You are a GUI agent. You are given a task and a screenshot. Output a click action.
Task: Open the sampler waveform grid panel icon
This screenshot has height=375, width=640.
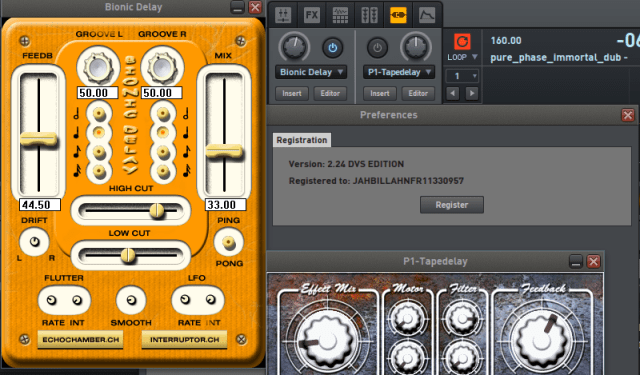[340, 16]
